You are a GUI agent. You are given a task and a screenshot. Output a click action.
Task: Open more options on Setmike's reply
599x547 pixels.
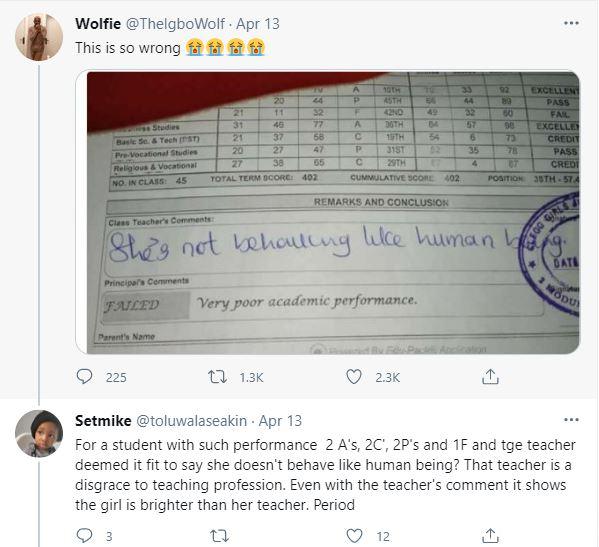[571, 420]
